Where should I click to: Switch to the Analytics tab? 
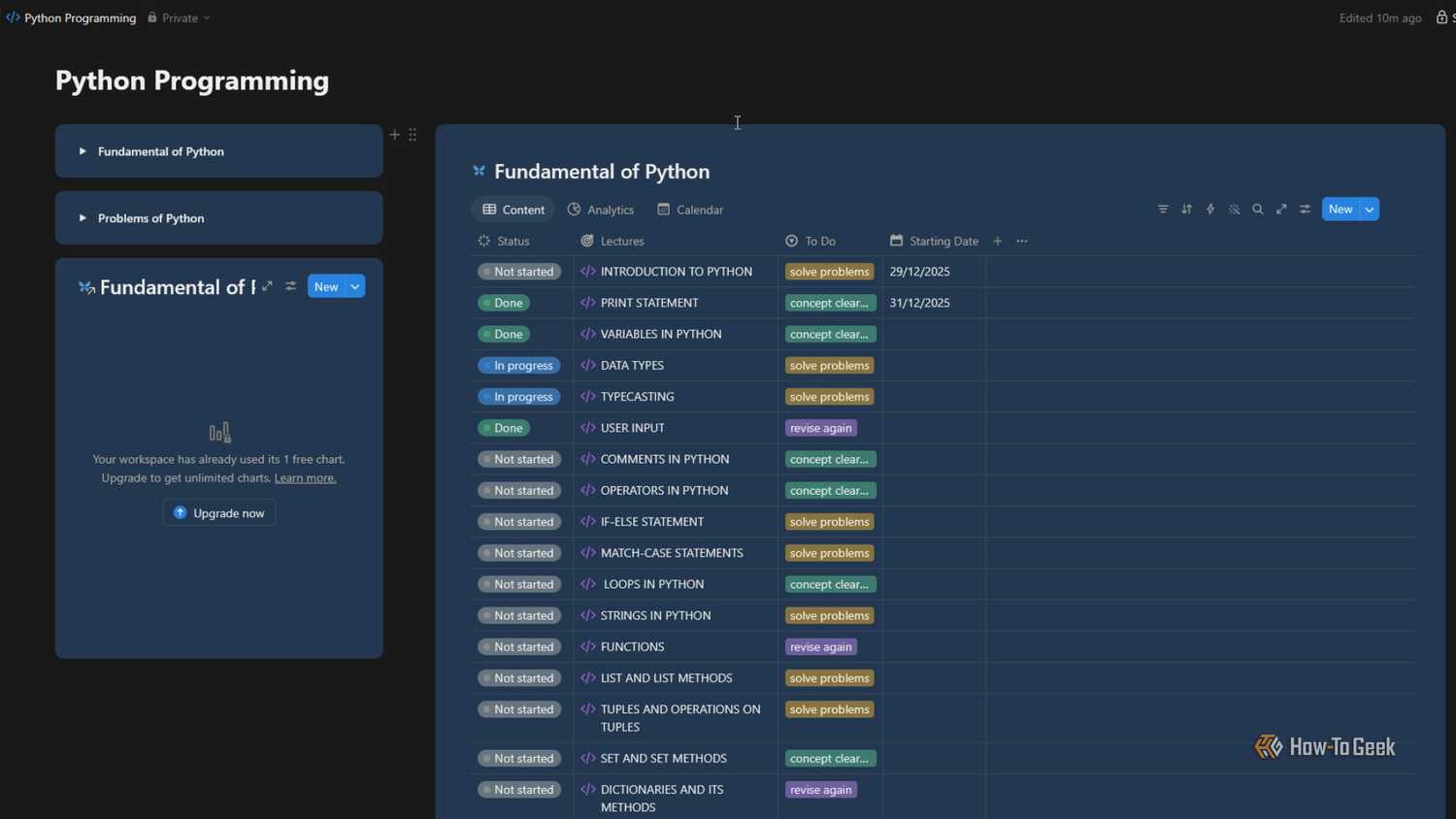(601, 210)
